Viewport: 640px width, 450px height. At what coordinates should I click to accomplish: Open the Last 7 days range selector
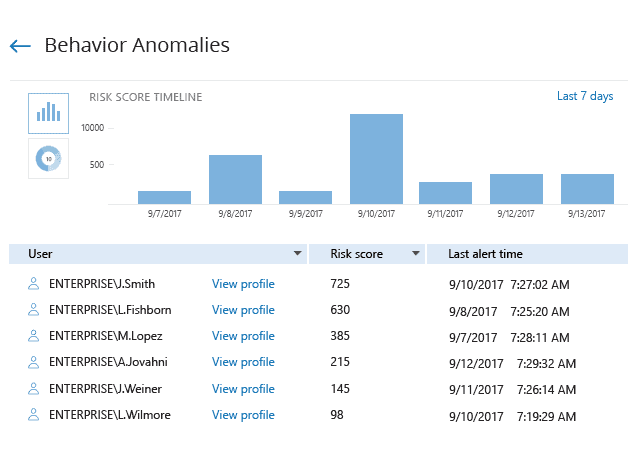(584, 96)
